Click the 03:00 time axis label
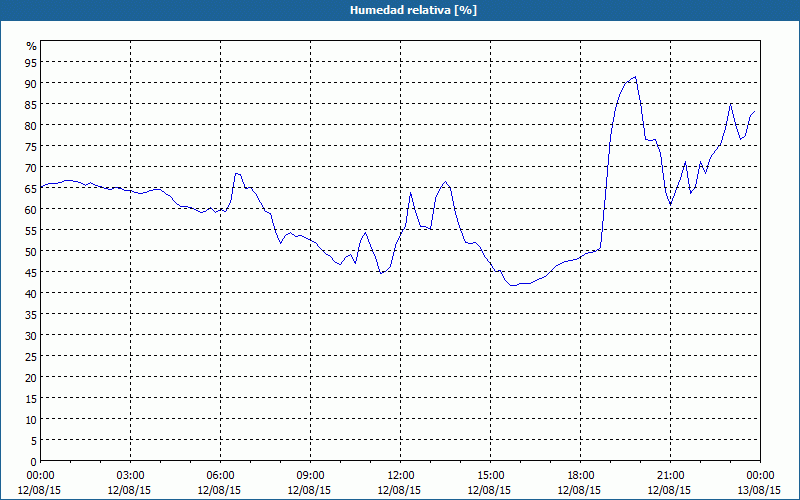800x500 pixels. pyautogui.click(x=131, y=476)
